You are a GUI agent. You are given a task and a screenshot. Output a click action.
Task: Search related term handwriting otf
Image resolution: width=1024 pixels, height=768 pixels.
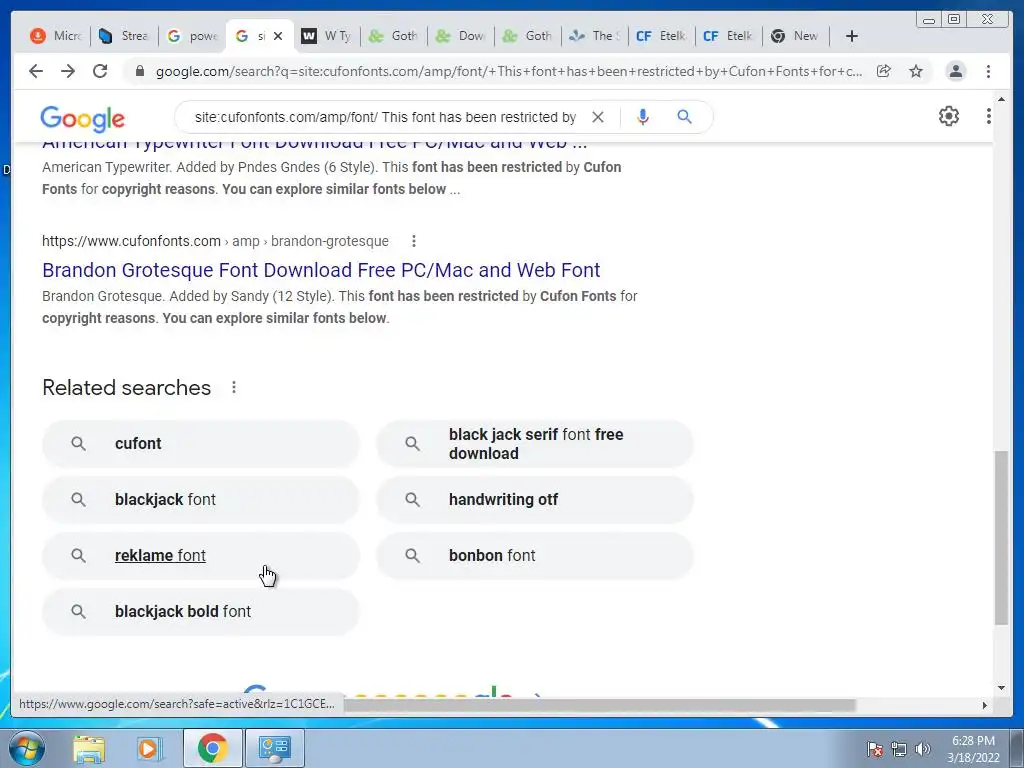click(535, 500)
